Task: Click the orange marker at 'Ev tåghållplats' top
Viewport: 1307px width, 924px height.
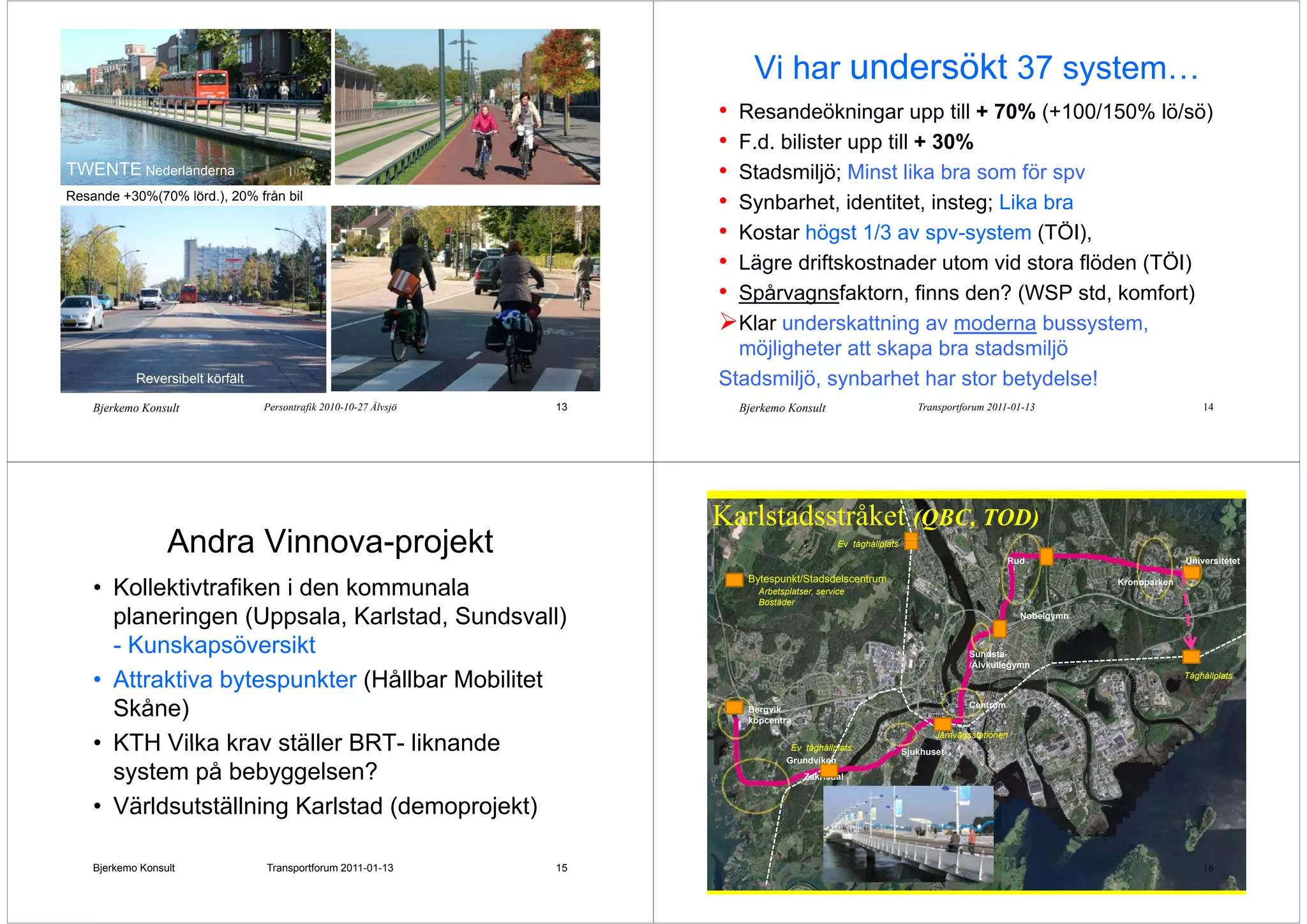Action: click(911, 541)
